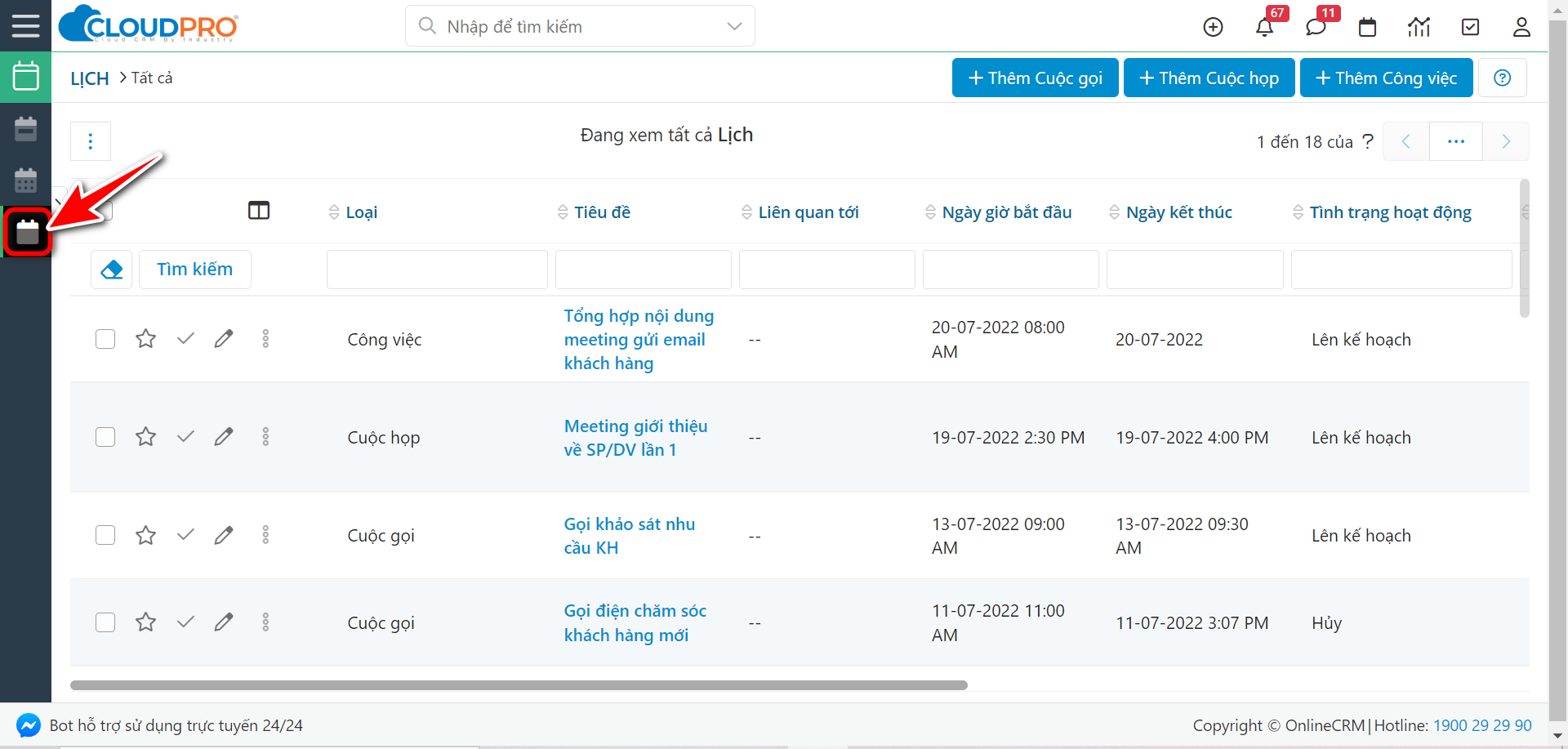Click the vertical table scrollbar

coord(1524,248)
